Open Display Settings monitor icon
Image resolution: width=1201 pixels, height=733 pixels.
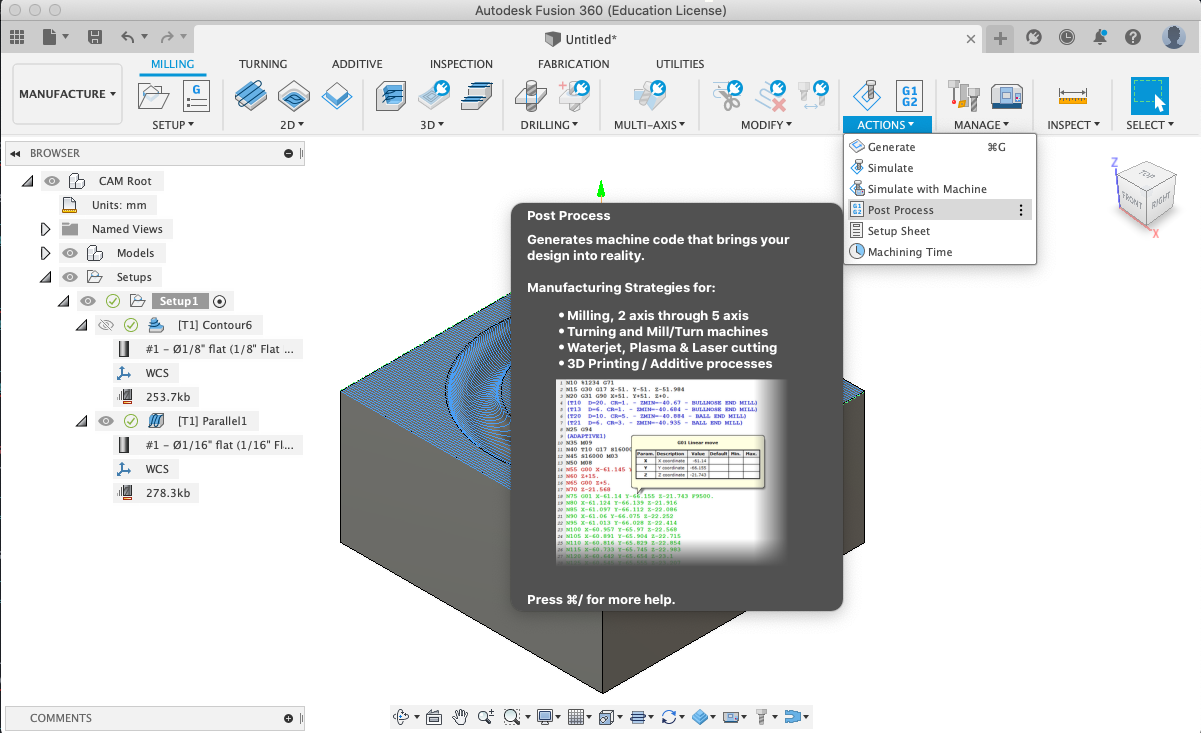545,716
